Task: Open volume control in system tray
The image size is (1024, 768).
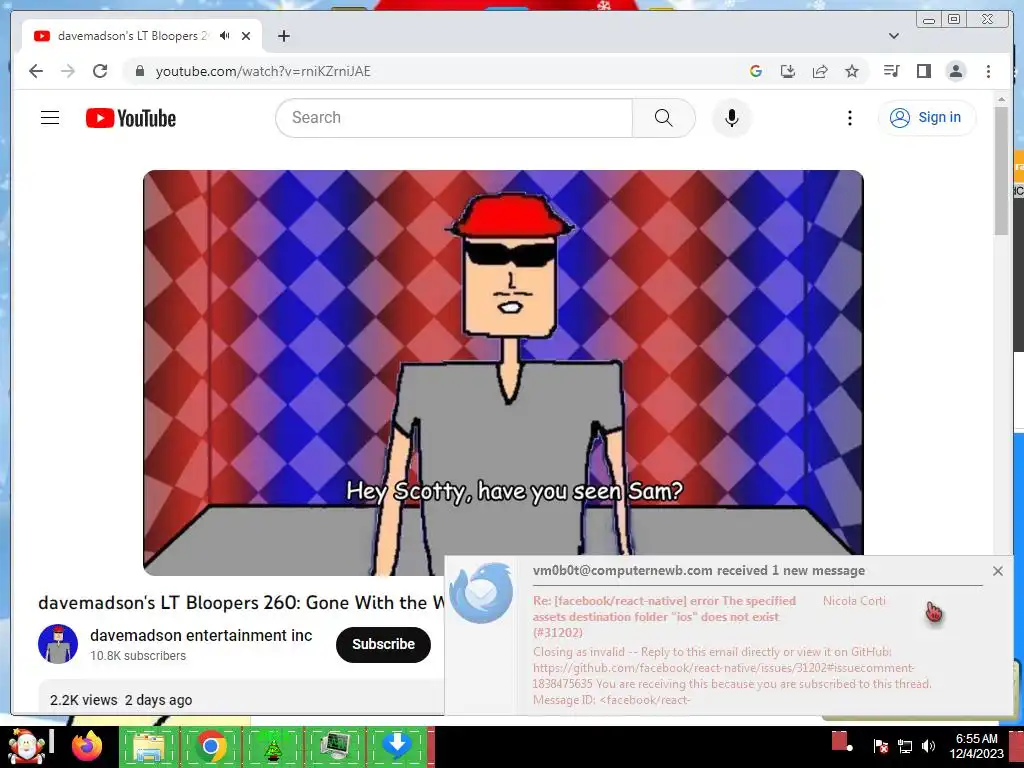Action: pyautogui.click(x=928, y=746)
